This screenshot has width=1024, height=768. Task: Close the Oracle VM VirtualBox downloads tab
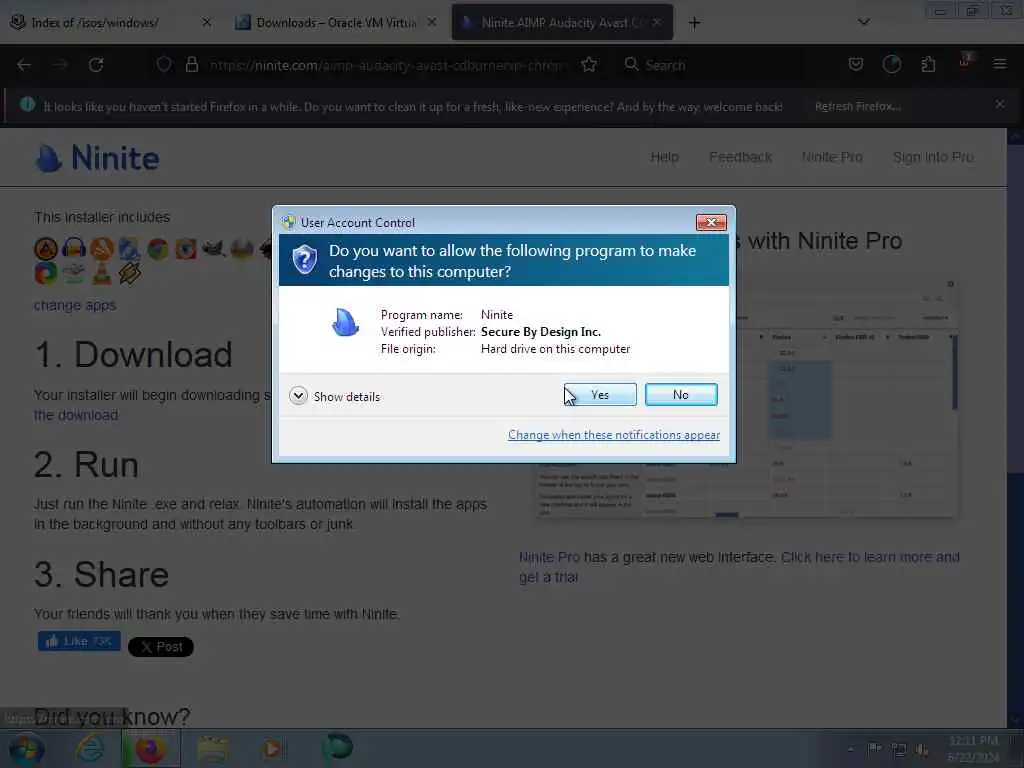point(432,22)
